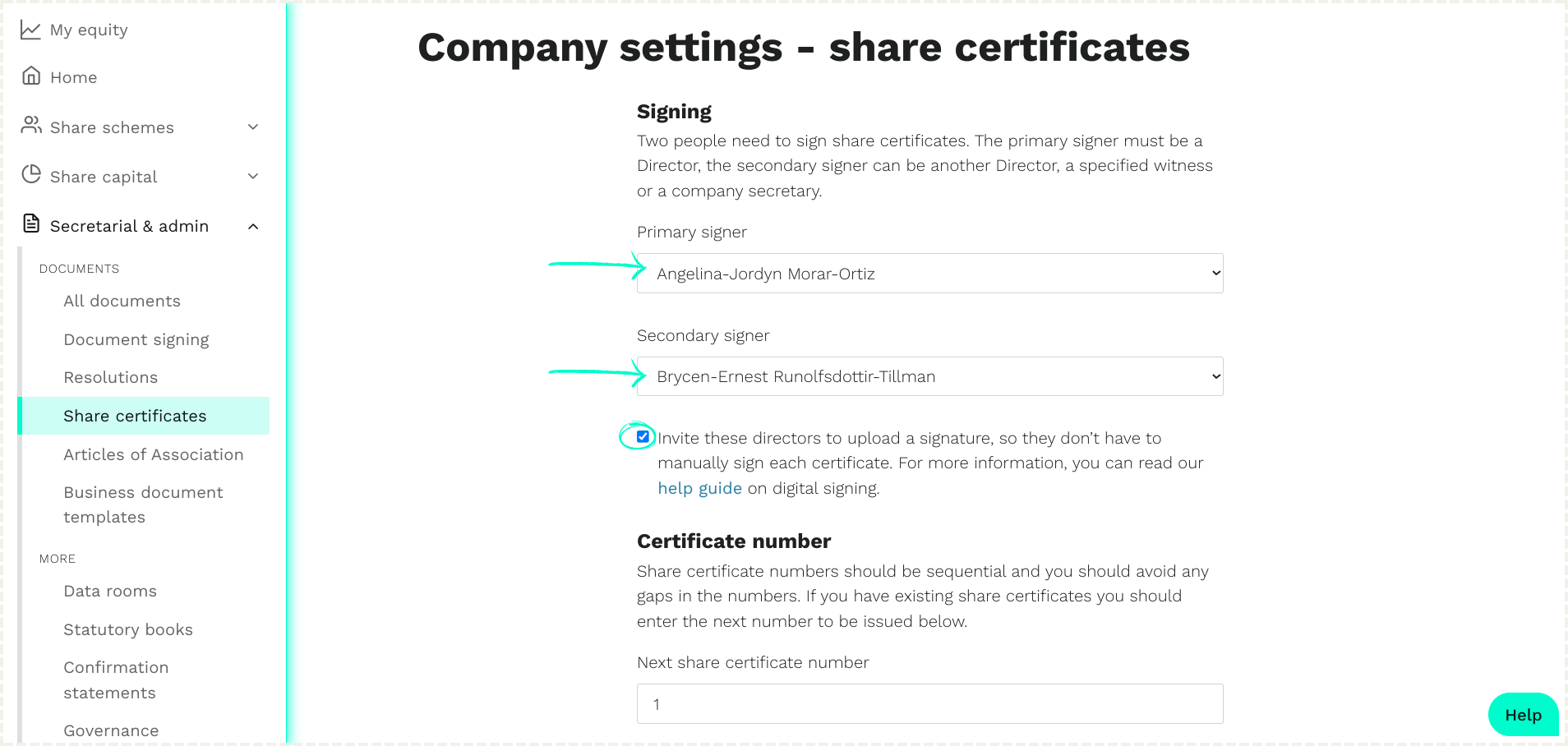This screenshot has width=1568, height=746.
Task: Uncheck the invite directors signature checkbox
Action: [642, 436]
